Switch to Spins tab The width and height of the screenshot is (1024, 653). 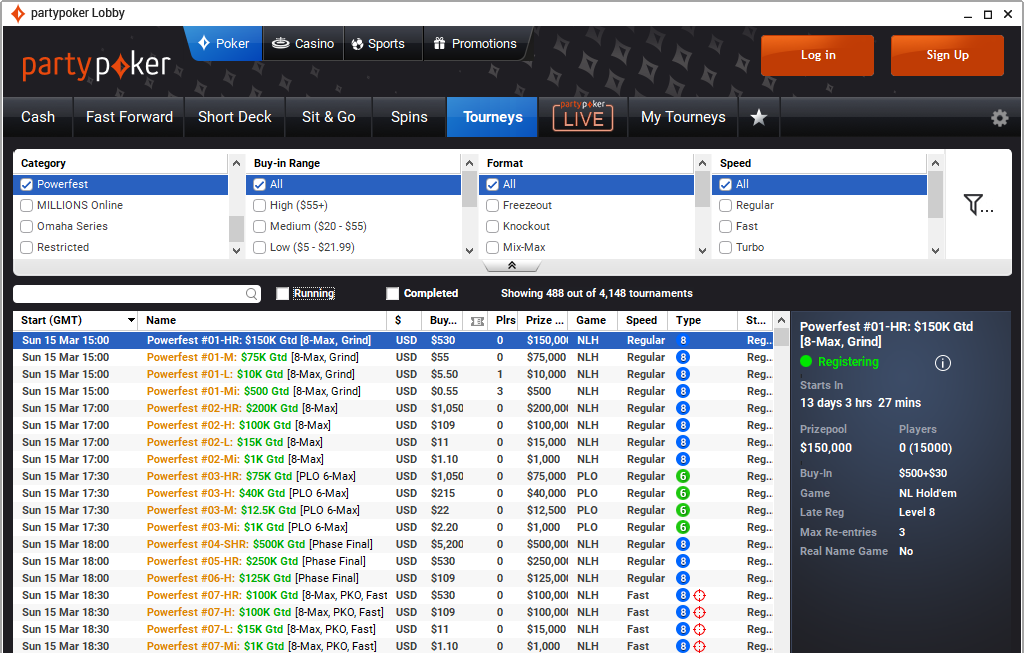pos(409,117)
